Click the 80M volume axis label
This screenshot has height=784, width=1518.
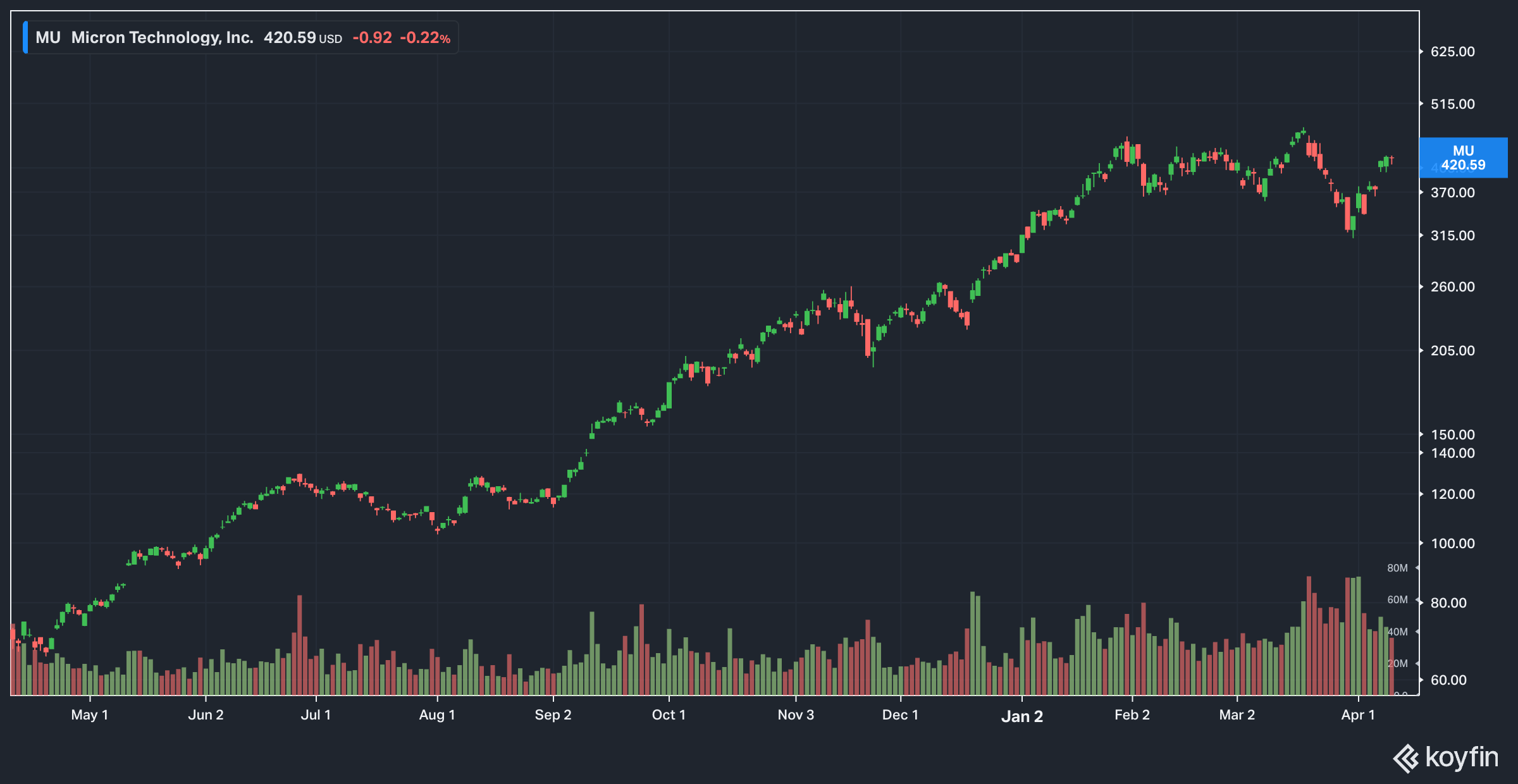(1397, 568)
